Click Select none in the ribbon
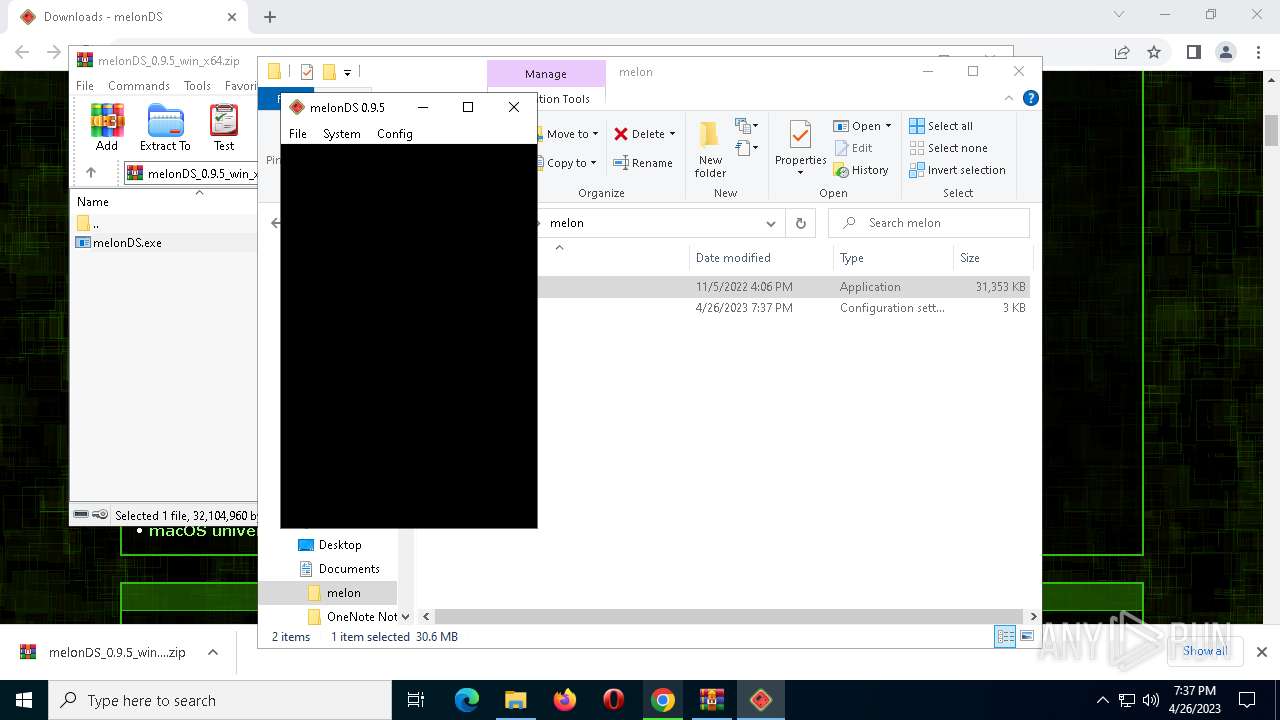 click(x=948, y=148)
